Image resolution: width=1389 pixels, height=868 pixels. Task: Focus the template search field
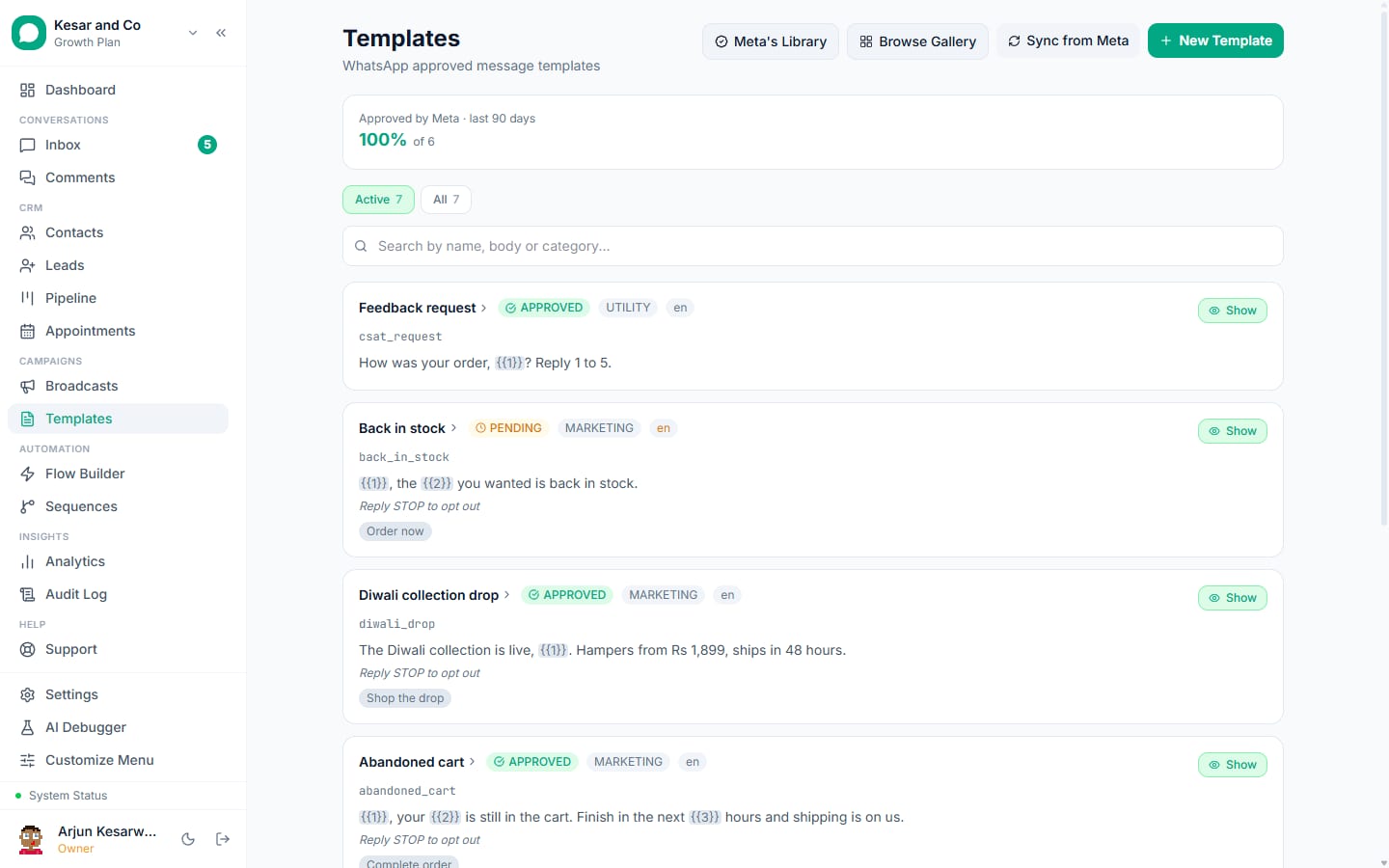812,246
